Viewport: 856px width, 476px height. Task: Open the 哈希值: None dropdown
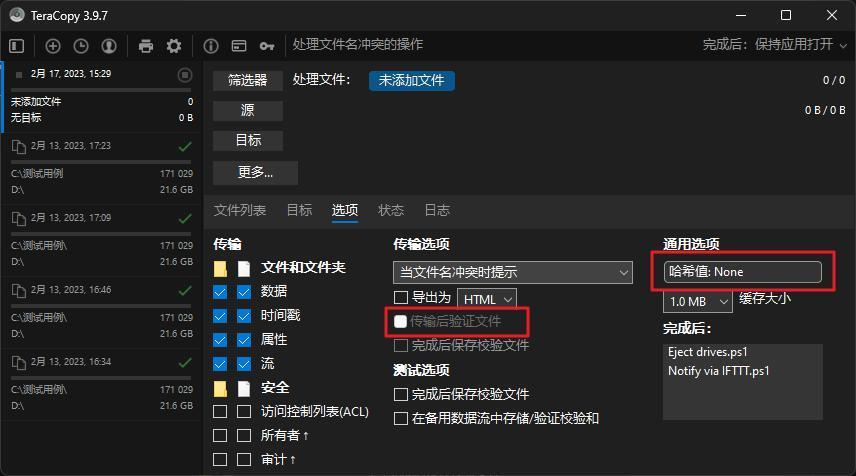pos(742,272)
